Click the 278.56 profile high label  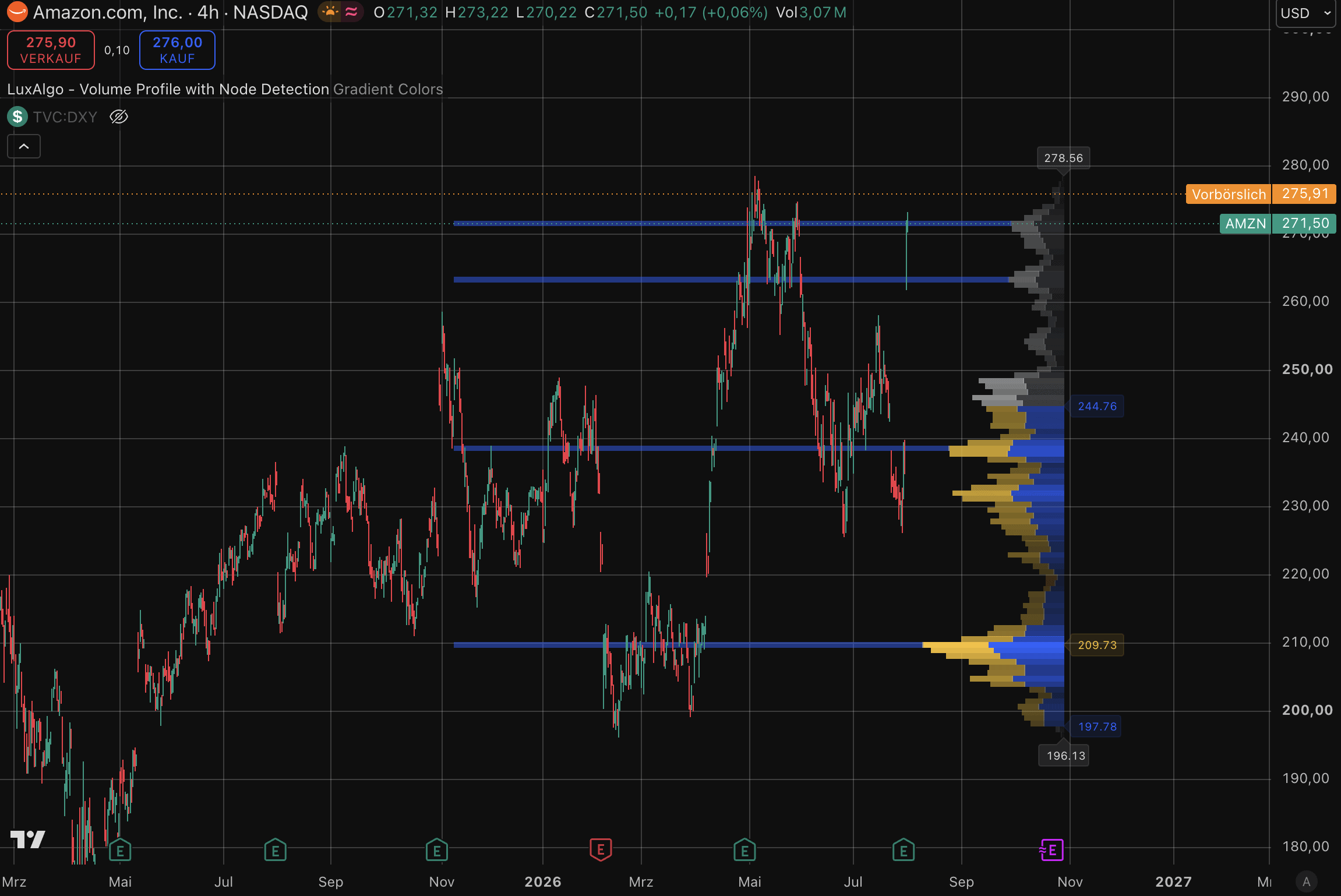click(1063, 158)
